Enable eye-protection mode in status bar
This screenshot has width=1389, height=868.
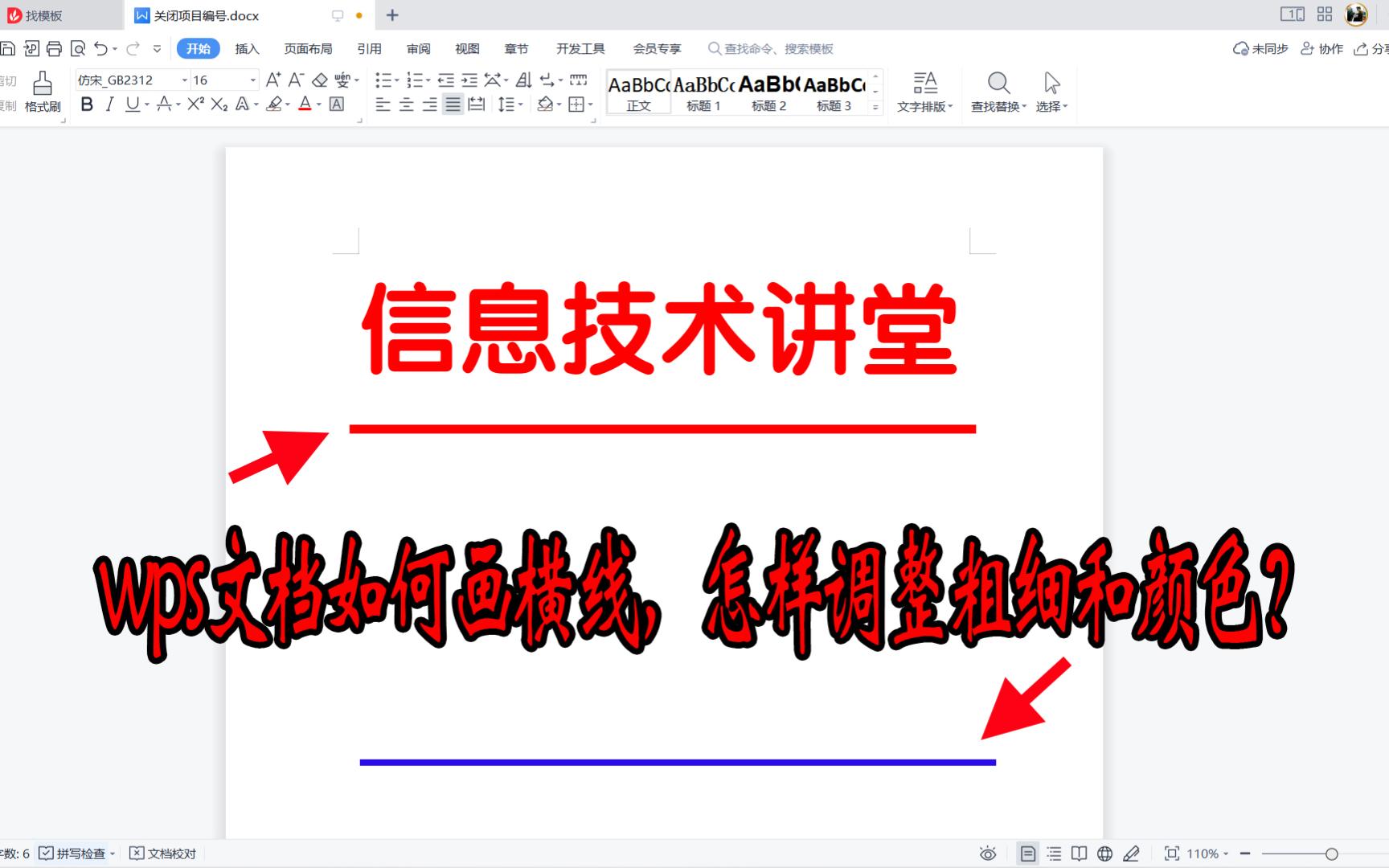pos(988,853)
